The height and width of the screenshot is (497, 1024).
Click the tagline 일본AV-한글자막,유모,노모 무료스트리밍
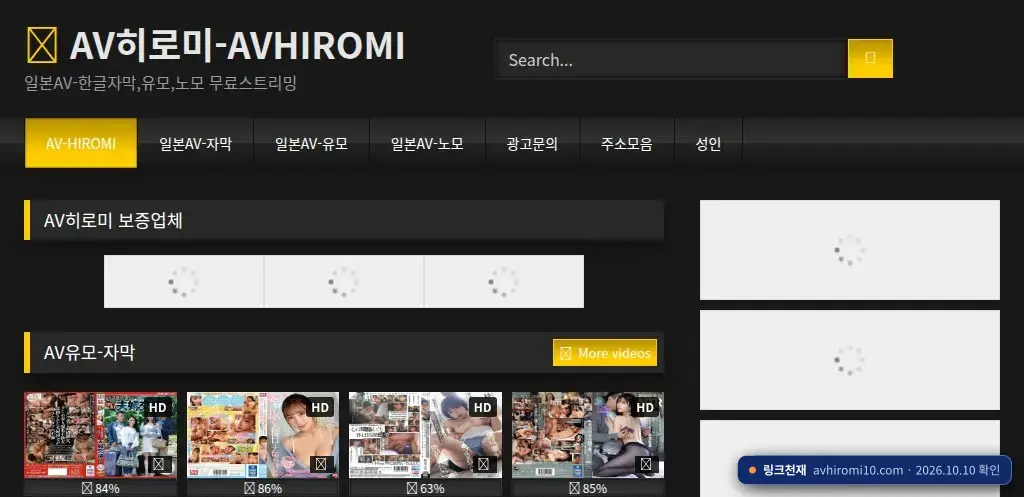[161, 84]
